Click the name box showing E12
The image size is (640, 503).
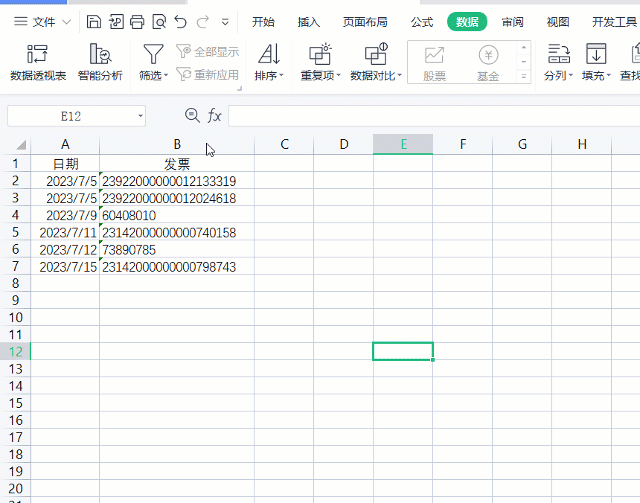coord(71,116)
